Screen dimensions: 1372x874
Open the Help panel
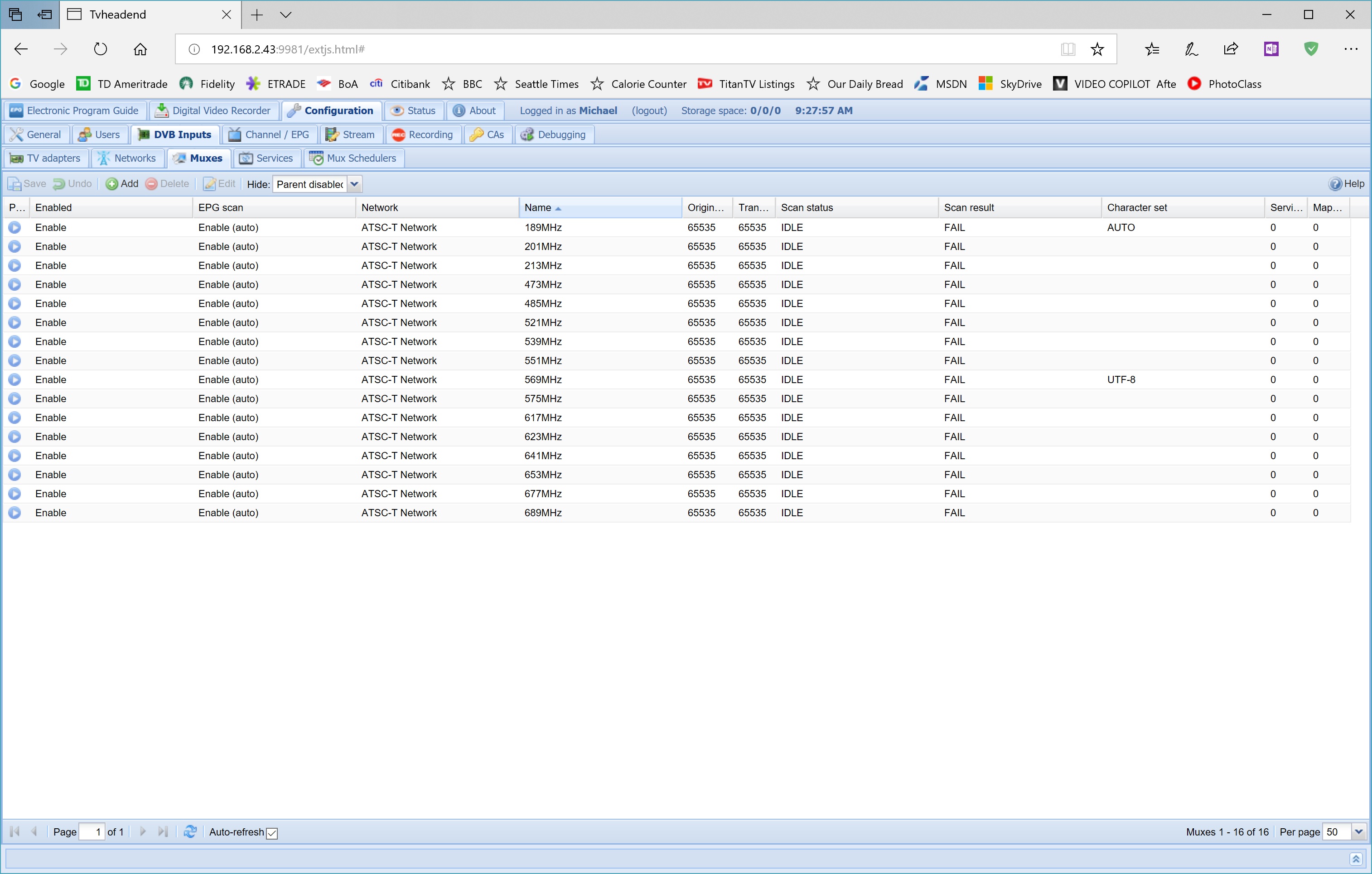(1346, 184)
